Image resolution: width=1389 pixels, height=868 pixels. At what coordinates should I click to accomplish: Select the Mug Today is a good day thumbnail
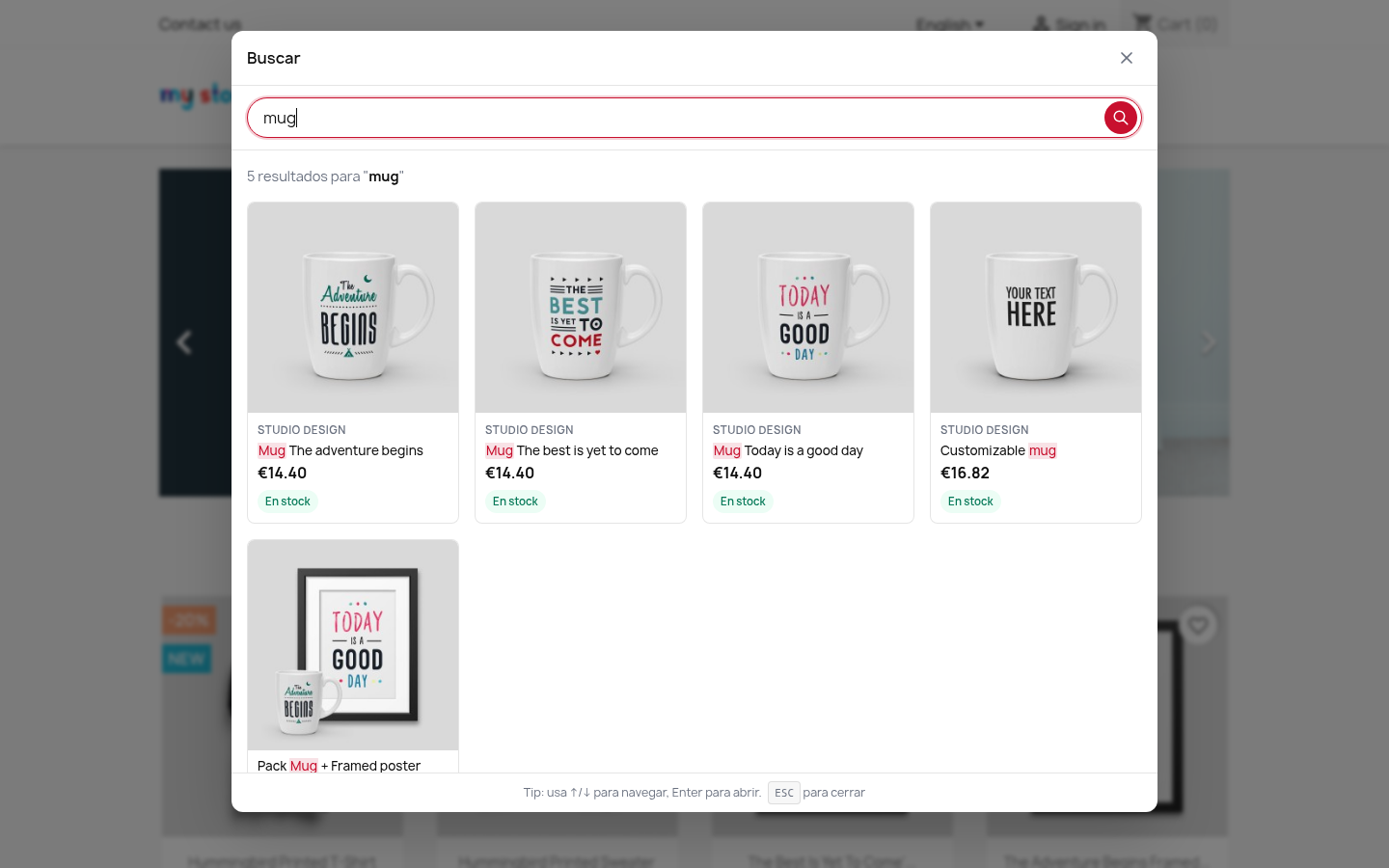pos(808,308)
